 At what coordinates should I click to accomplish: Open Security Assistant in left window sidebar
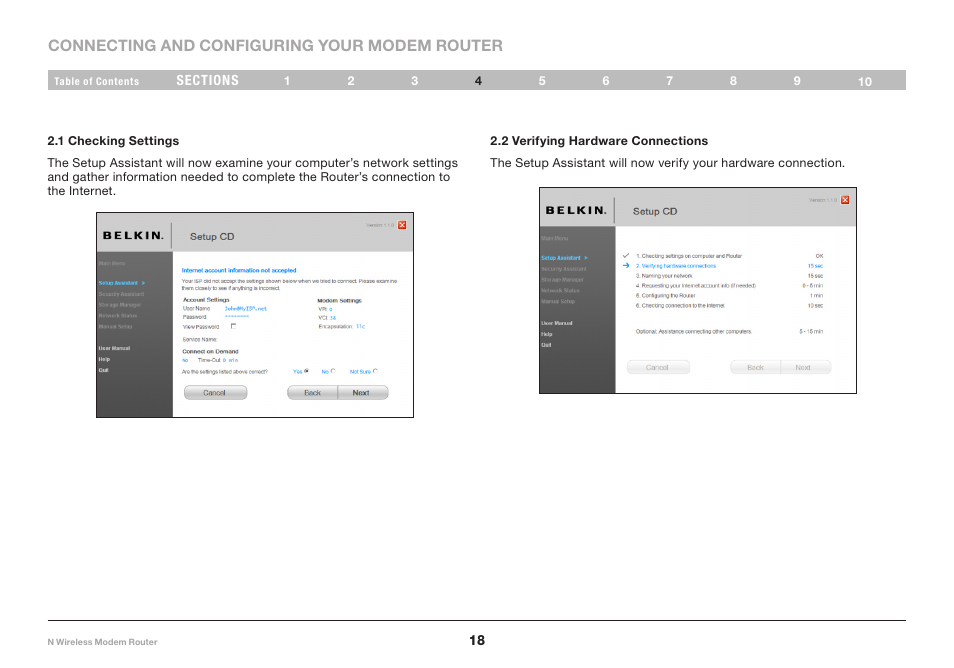[x=121, y=294]
